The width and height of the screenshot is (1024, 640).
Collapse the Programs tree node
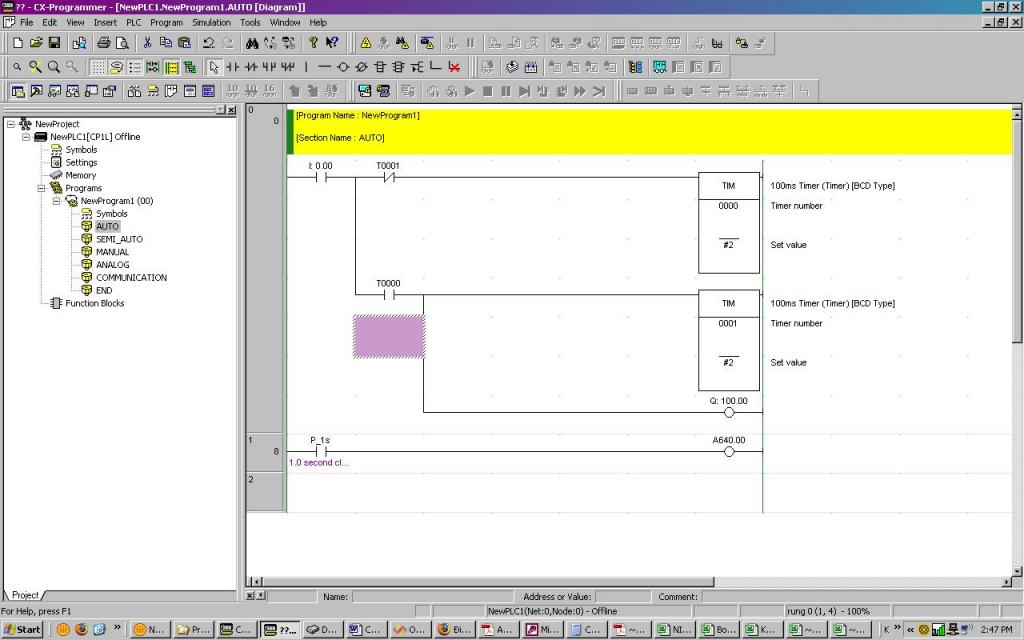tap(42, 188)
